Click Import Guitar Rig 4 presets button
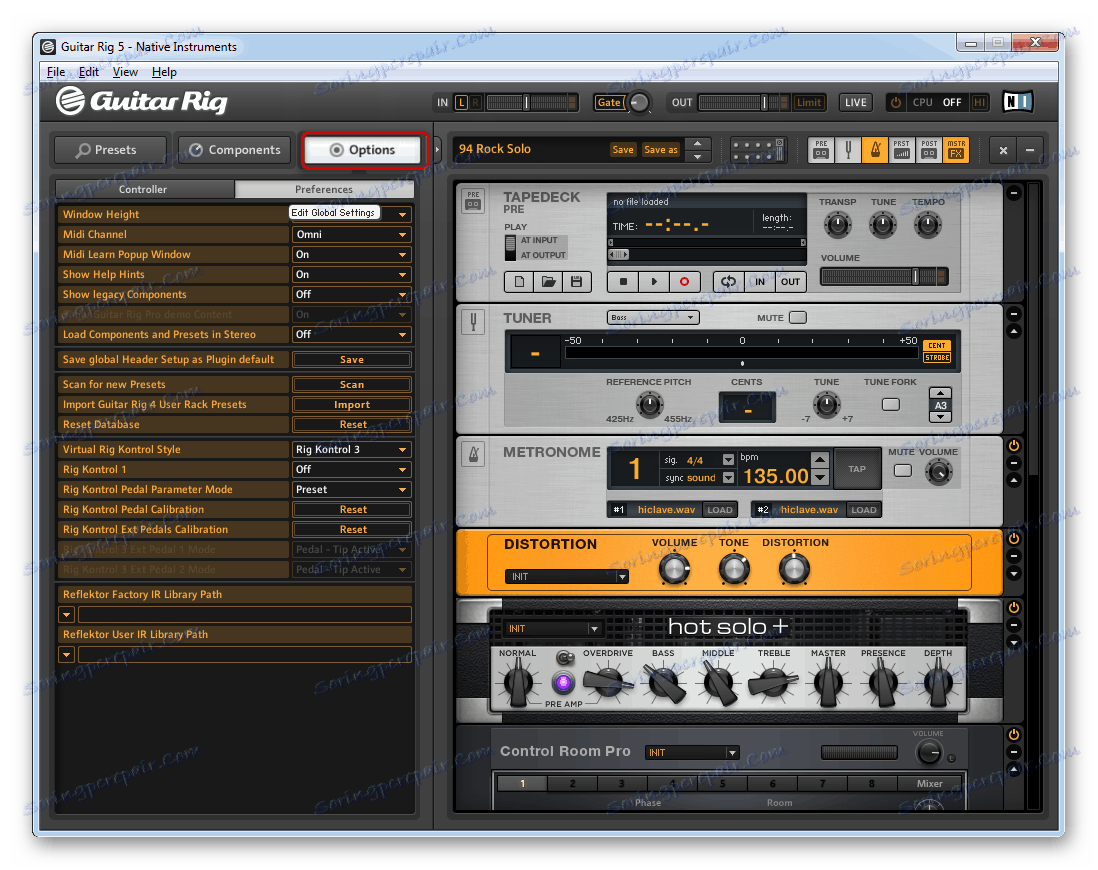 coord(352,405)
